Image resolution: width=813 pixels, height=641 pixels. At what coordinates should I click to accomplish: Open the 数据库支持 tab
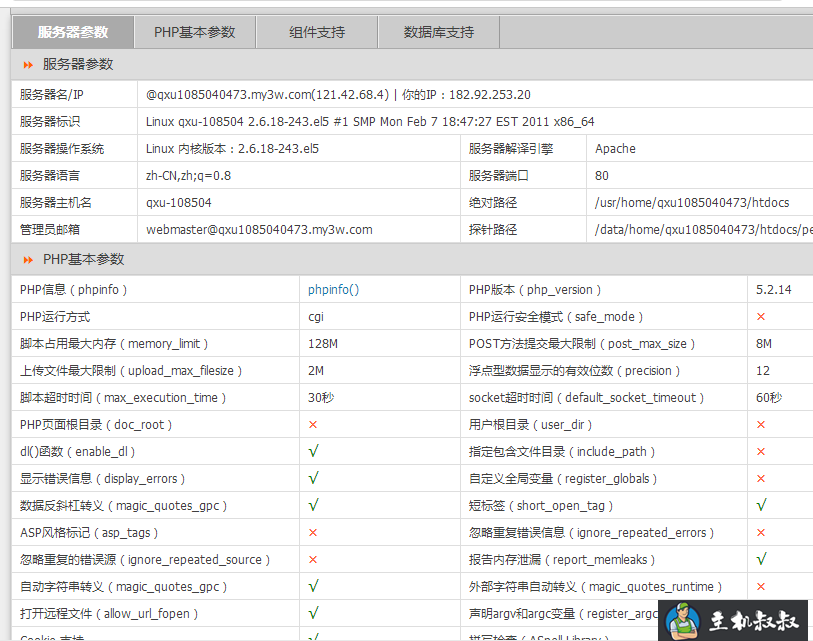tap(439, 32)
